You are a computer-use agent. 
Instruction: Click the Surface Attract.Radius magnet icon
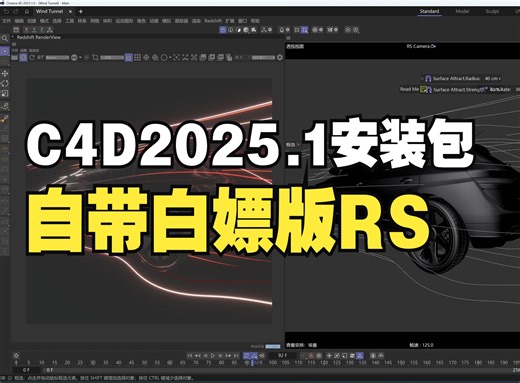[x=428, y=79]
